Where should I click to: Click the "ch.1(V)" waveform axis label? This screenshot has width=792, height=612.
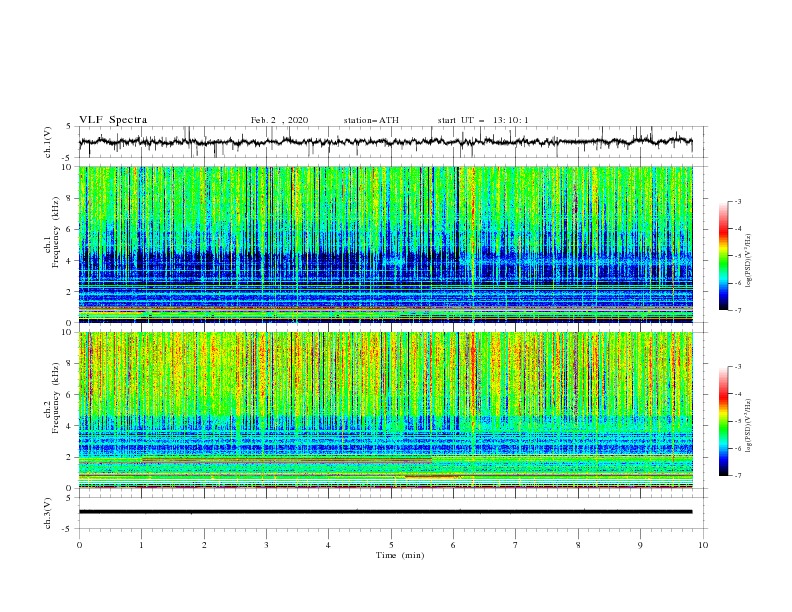coord(48,142)
